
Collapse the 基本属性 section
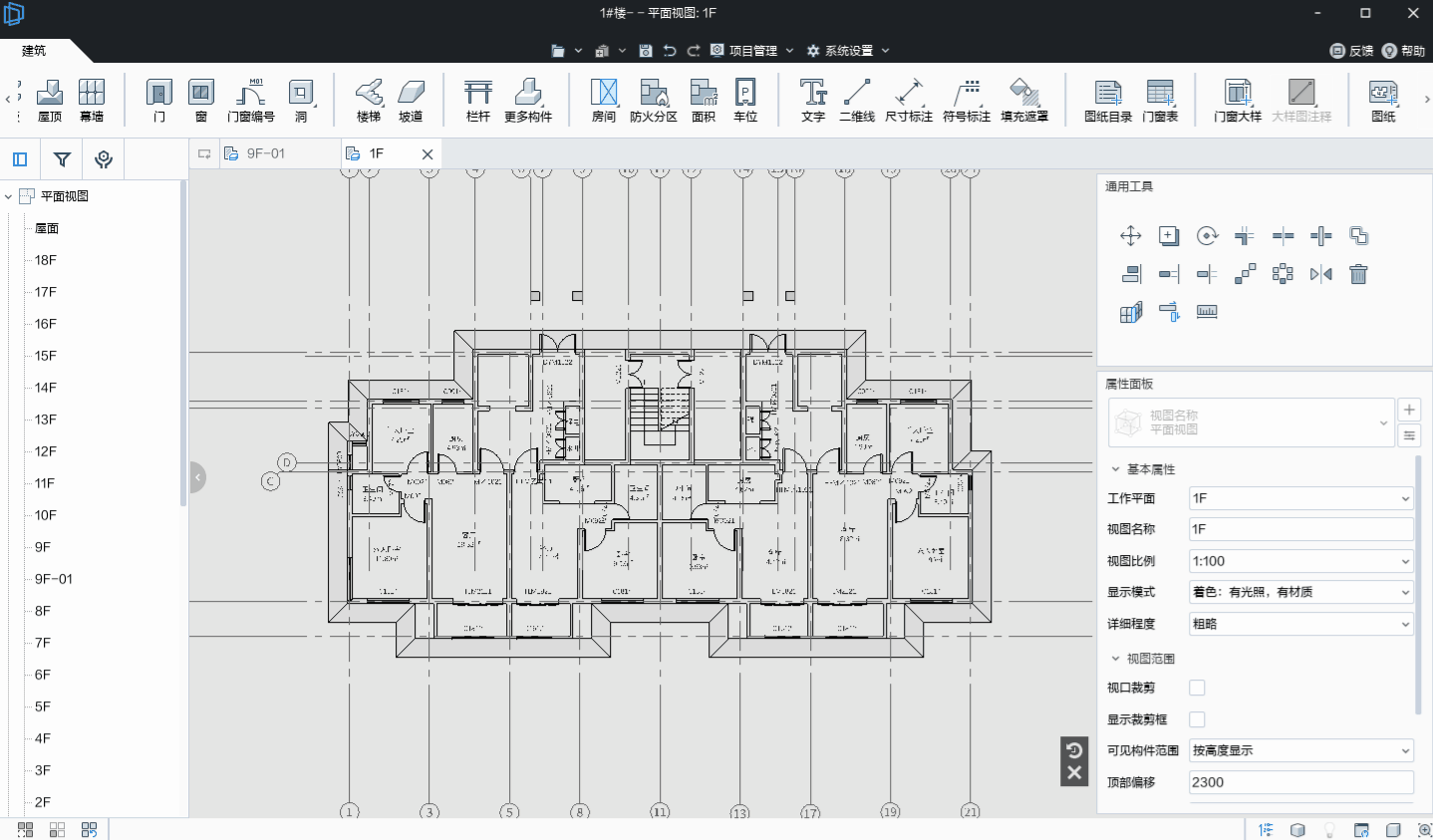click(x=1115, y=469)
